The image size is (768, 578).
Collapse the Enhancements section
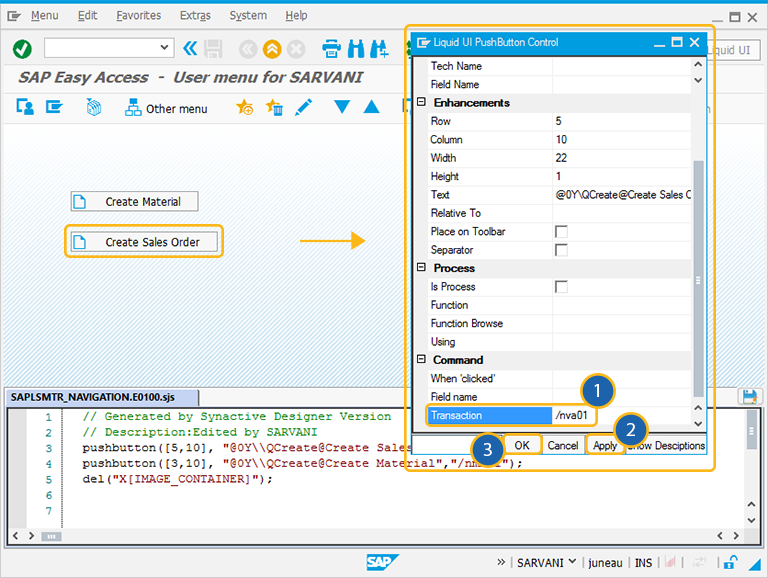pyautogui.click(x=421, y=102)
